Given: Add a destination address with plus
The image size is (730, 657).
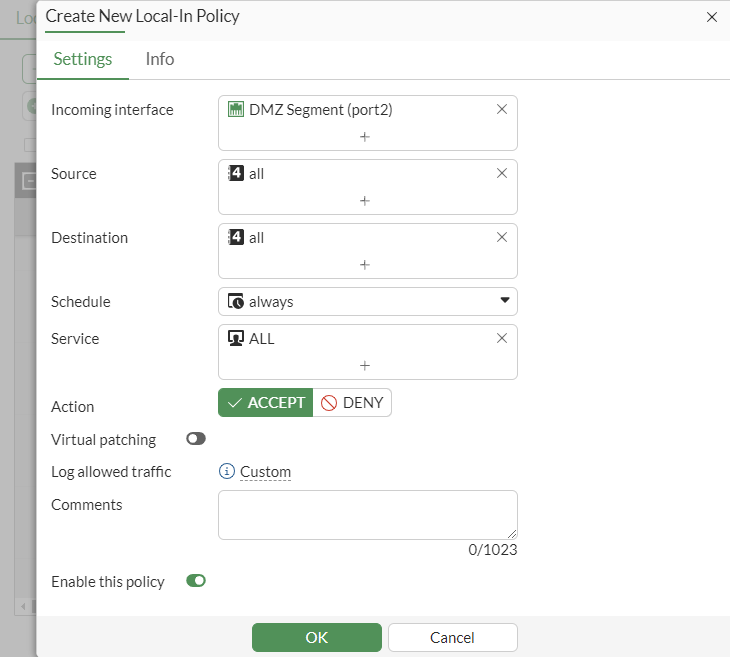Looking at the screenshot, I should [365, 264].
